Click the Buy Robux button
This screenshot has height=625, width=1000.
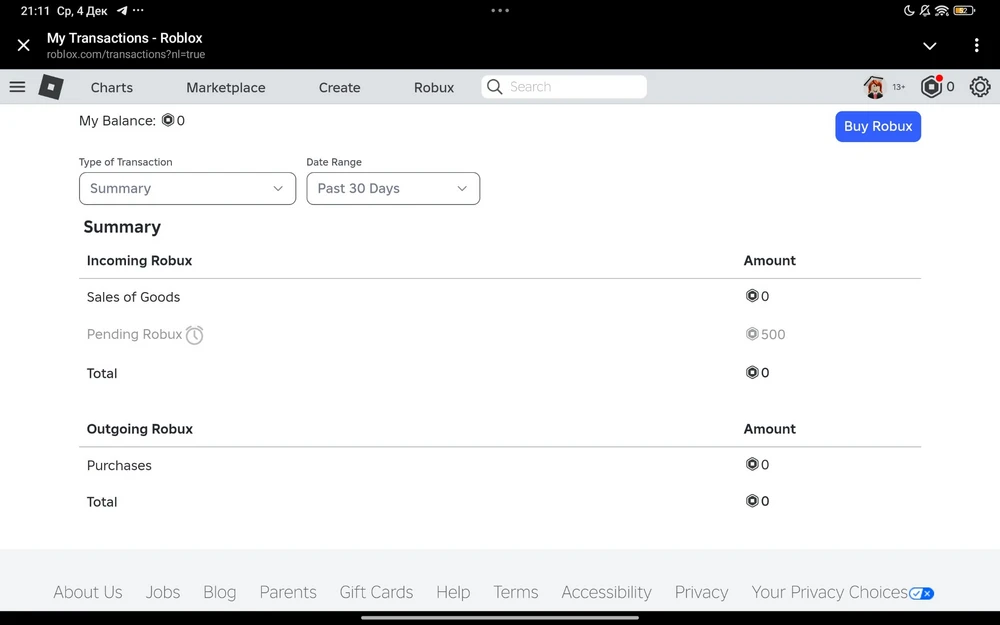pos(878,126)
